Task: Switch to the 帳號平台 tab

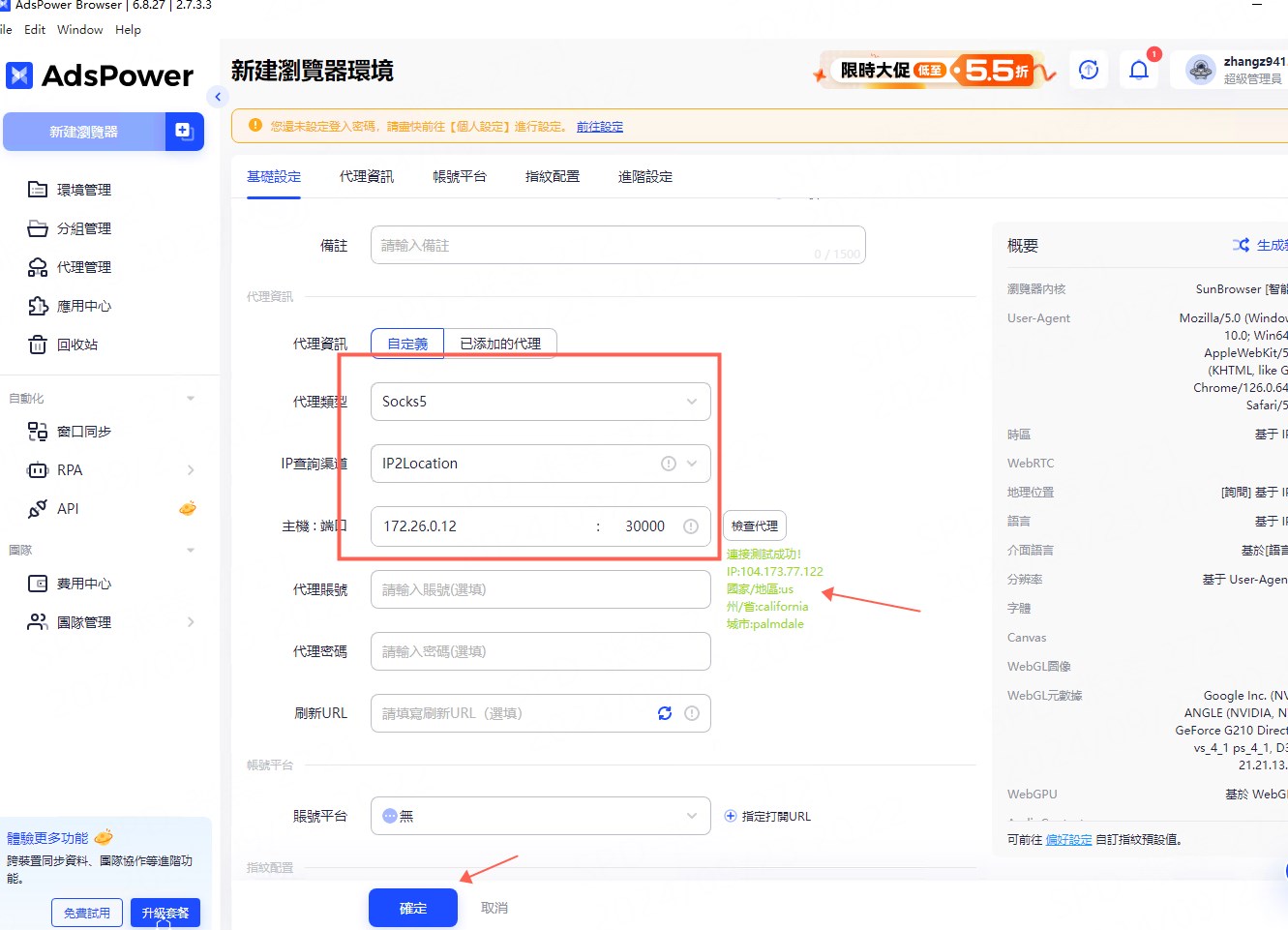Action: [x=460, y=176]
